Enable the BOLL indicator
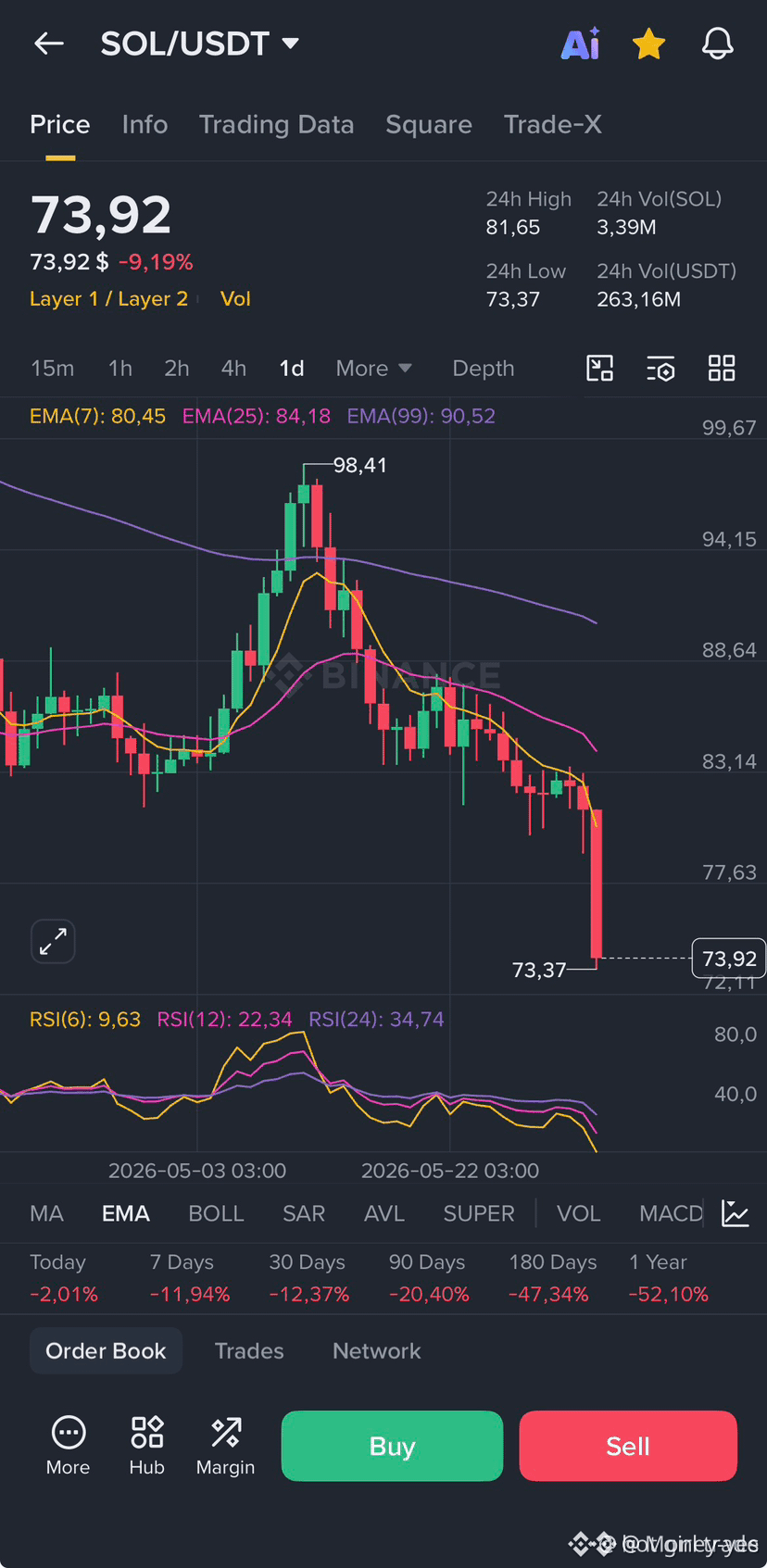767x1568 pixels. [x=216, y=1213]
